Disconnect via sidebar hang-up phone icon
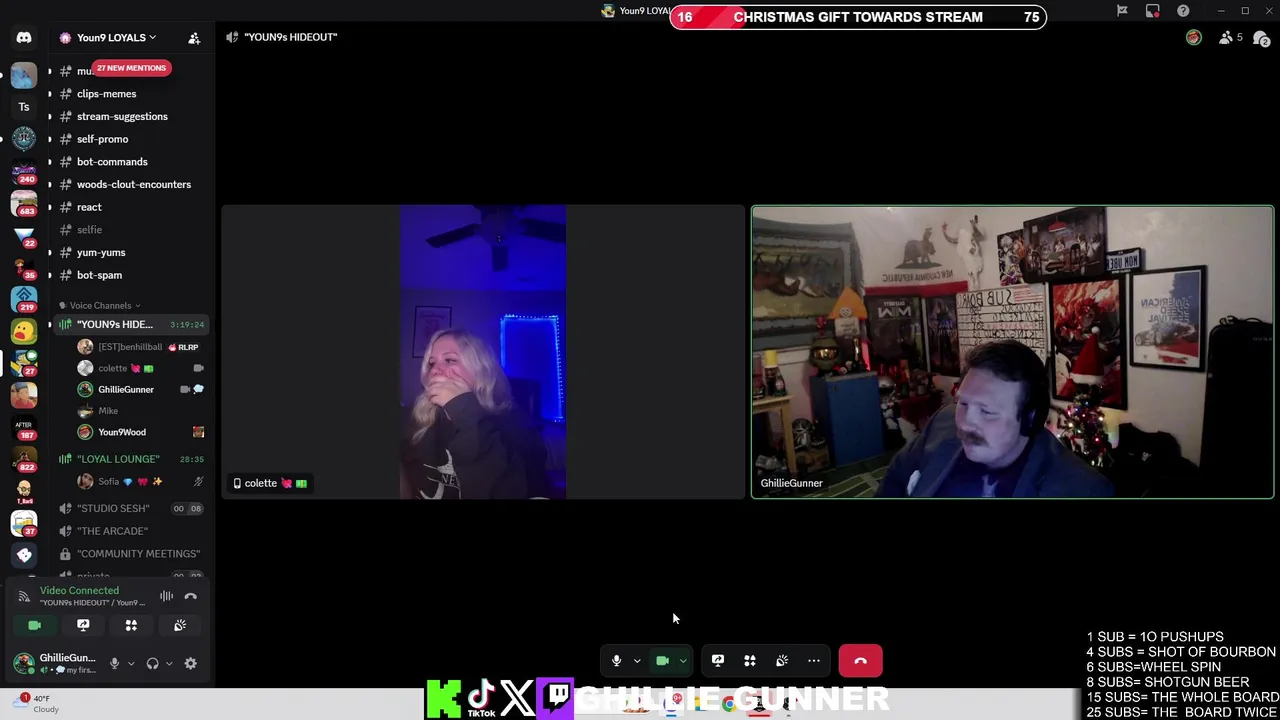 point(190,597)
